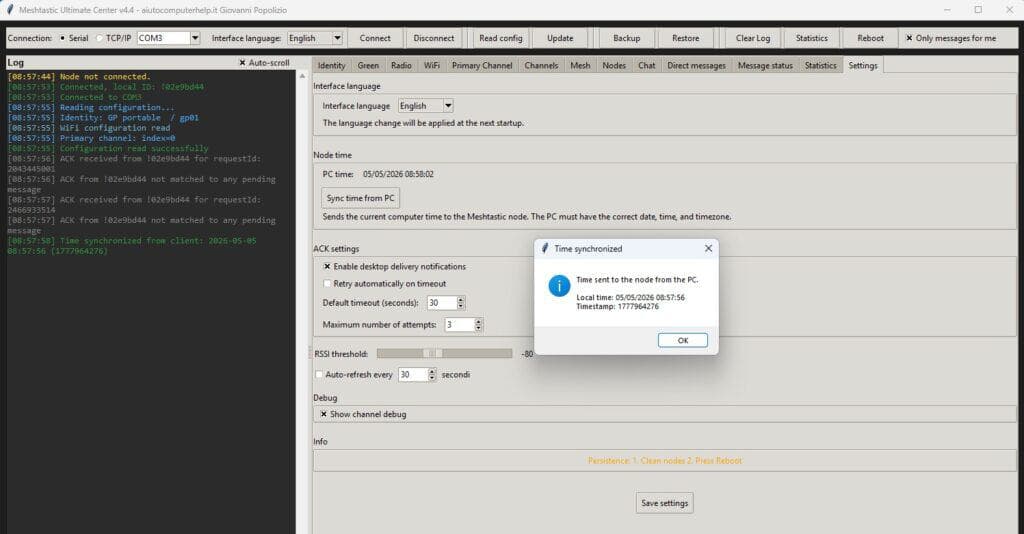Click the Timestamp 1777964276 text in dialog
Viewport: 1024px width, 534px height.
click(617, 306)
